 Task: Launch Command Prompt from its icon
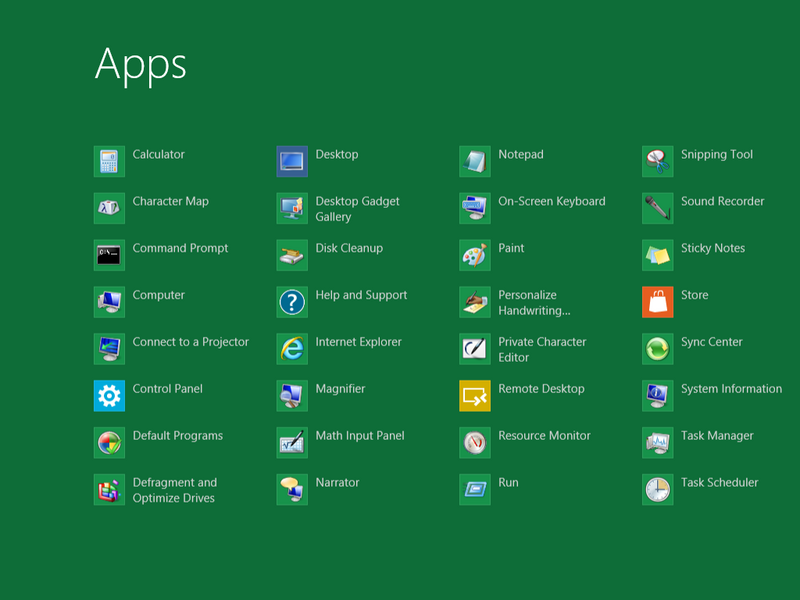point(109,255)
